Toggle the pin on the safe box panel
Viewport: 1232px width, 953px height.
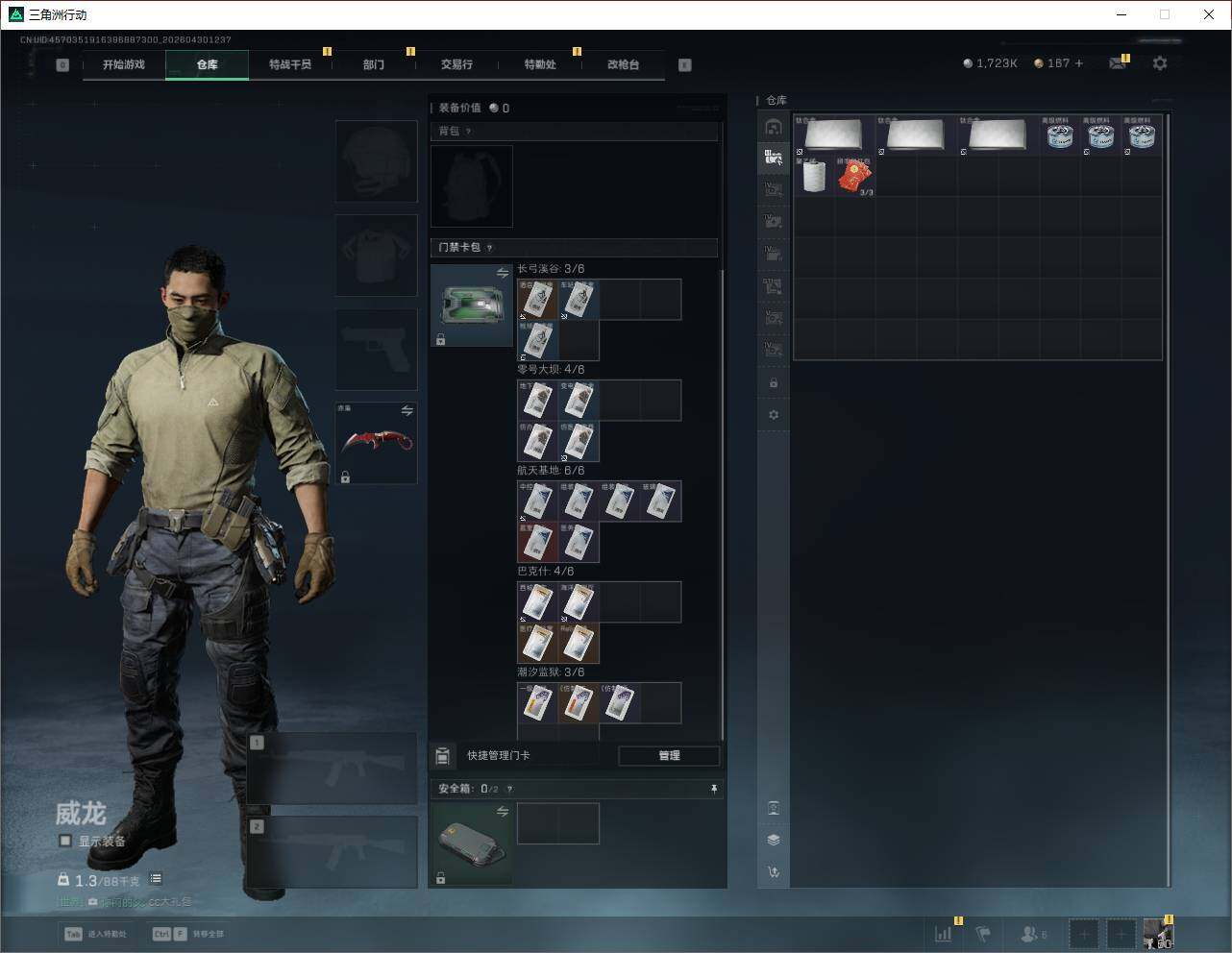click(714, 789)
